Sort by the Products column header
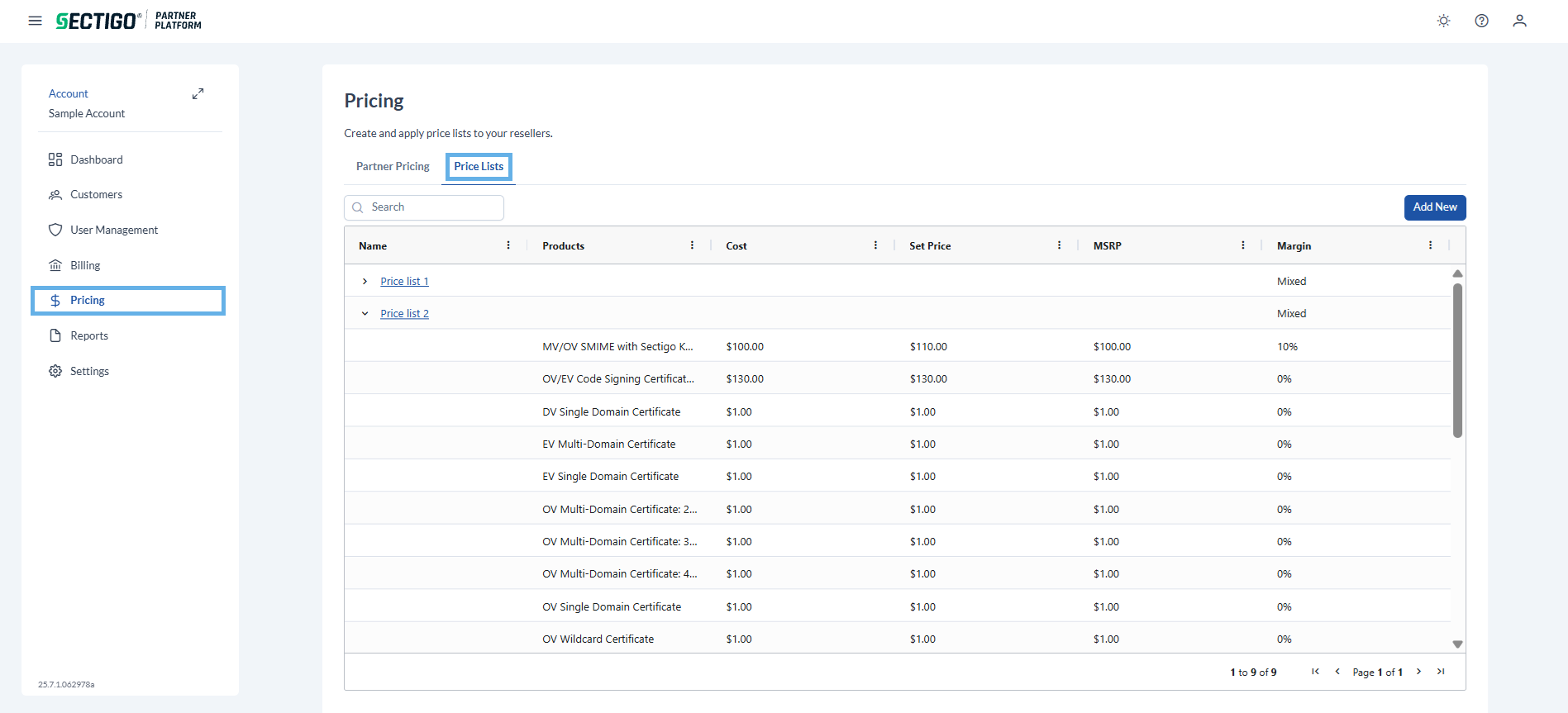 point(563,246)
